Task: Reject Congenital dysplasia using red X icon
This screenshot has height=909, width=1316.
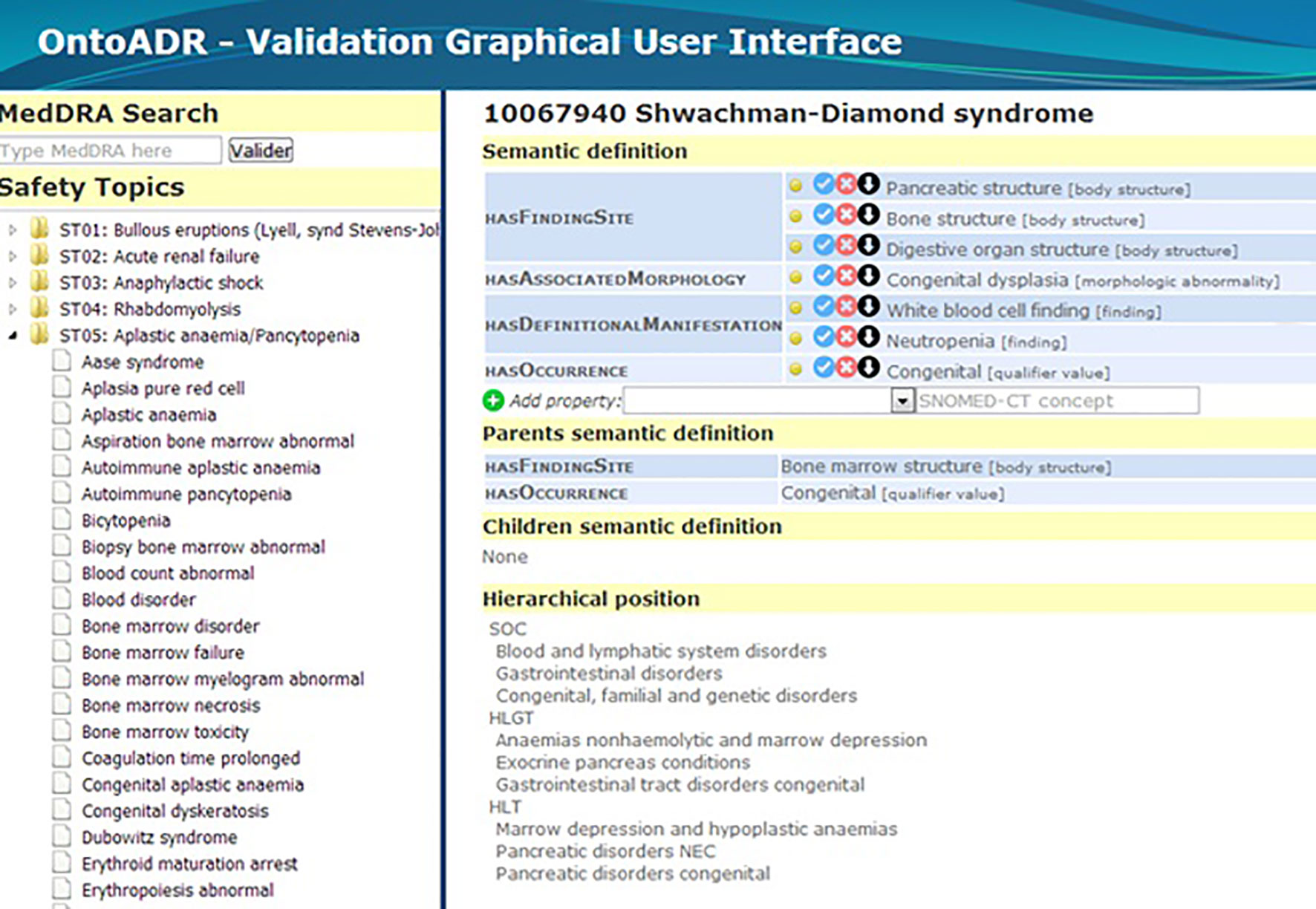Action: [x=846, y=276]
